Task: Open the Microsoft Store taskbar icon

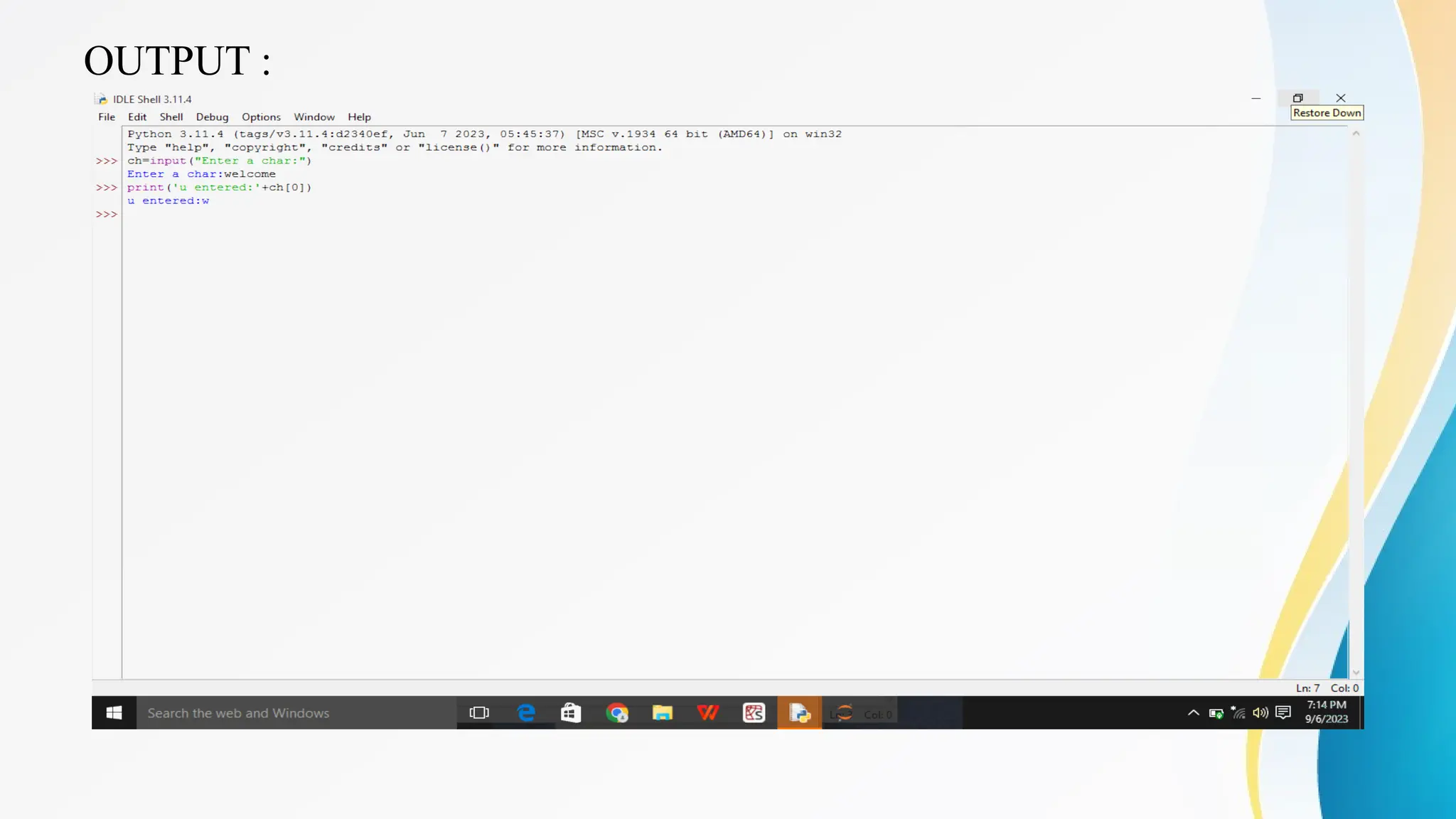Action: point(571,713)
